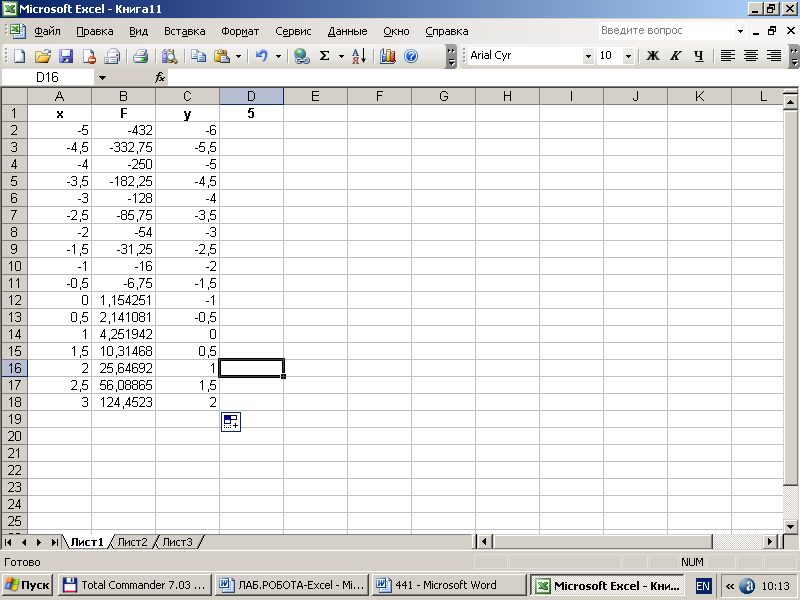The width and height of the screenshot is (800, 600).
Task: Toggle bold formatting (Ж)
Action: 653,56
